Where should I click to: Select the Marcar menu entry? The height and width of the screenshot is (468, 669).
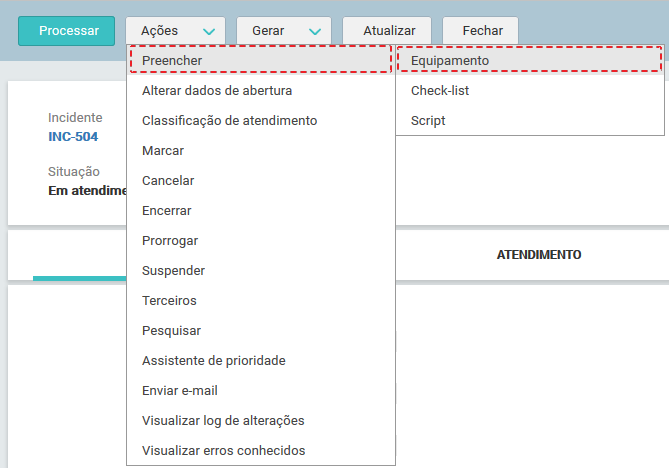click(x=261, y=151)
